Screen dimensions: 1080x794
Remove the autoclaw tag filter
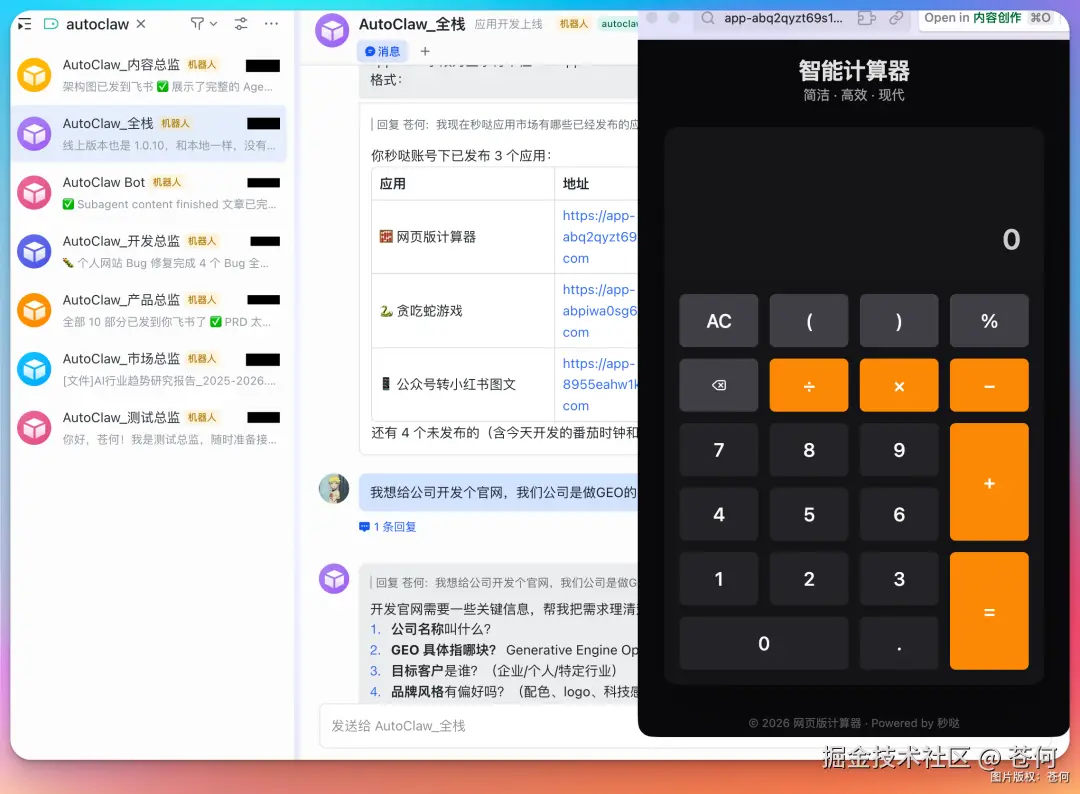[x=140, y=24]
